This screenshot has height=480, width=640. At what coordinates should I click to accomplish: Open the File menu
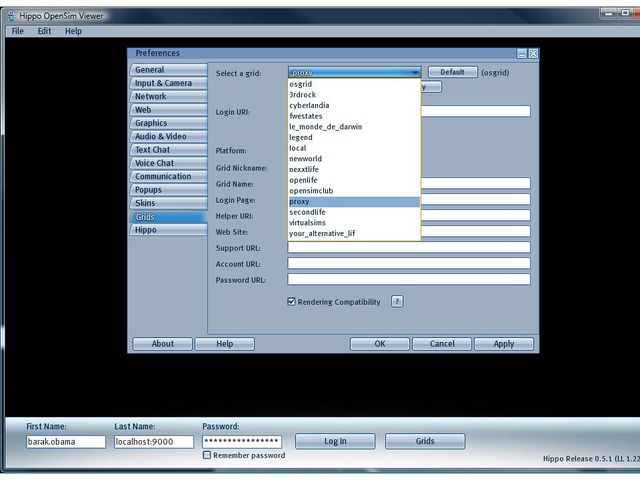point(17,31)
